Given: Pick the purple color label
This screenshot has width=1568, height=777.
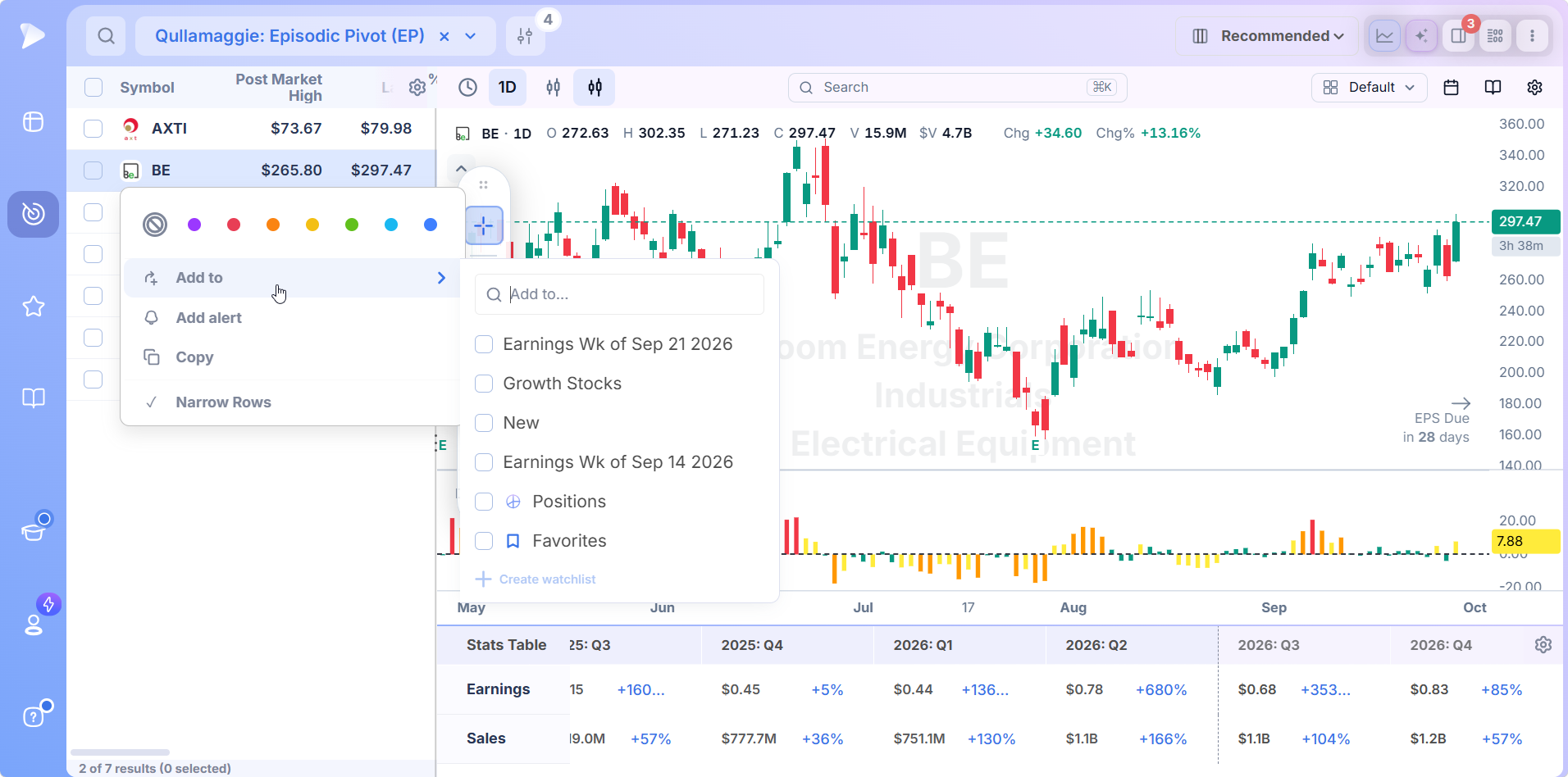Looking at the screenshot, I should (194, 225).
